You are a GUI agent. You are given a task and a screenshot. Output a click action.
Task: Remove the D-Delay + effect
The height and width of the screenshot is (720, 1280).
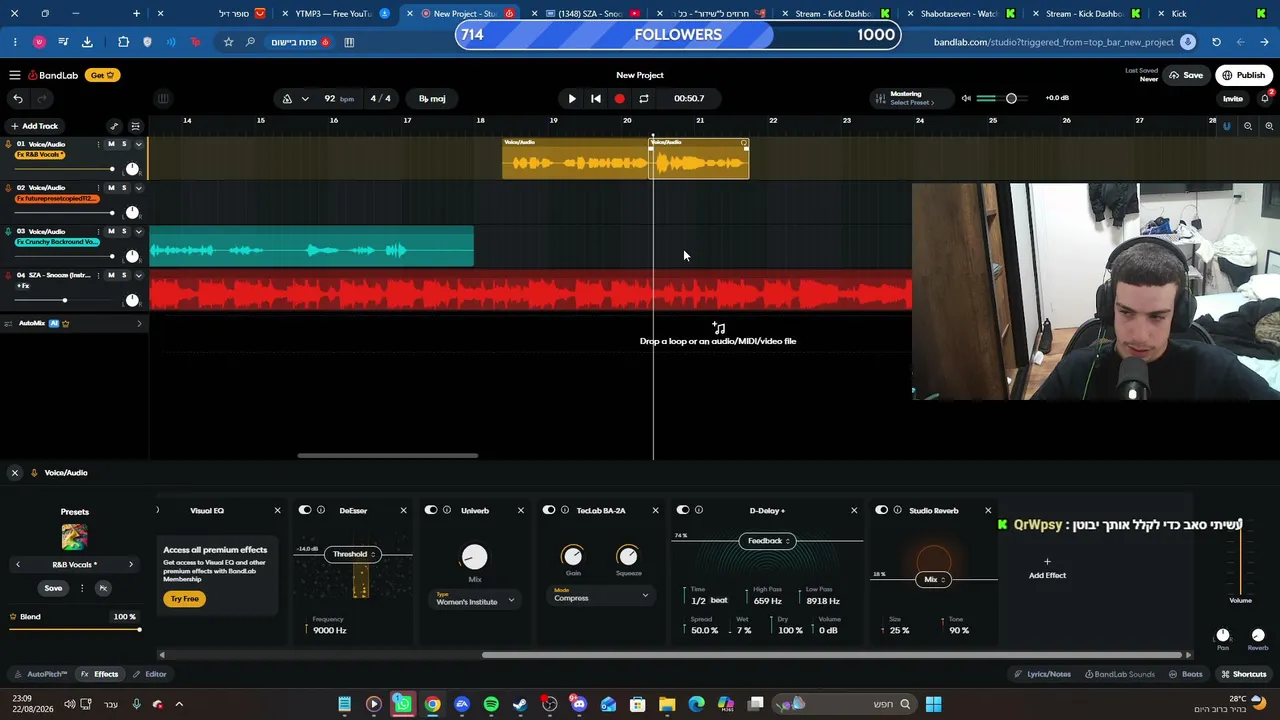coord(854,510)
